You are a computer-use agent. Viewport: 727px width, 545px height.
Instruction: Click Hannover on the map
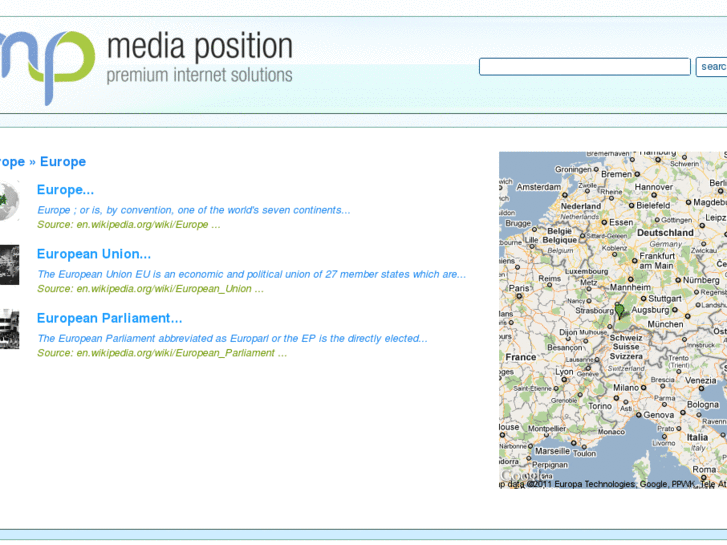click(x=654, y=187)
